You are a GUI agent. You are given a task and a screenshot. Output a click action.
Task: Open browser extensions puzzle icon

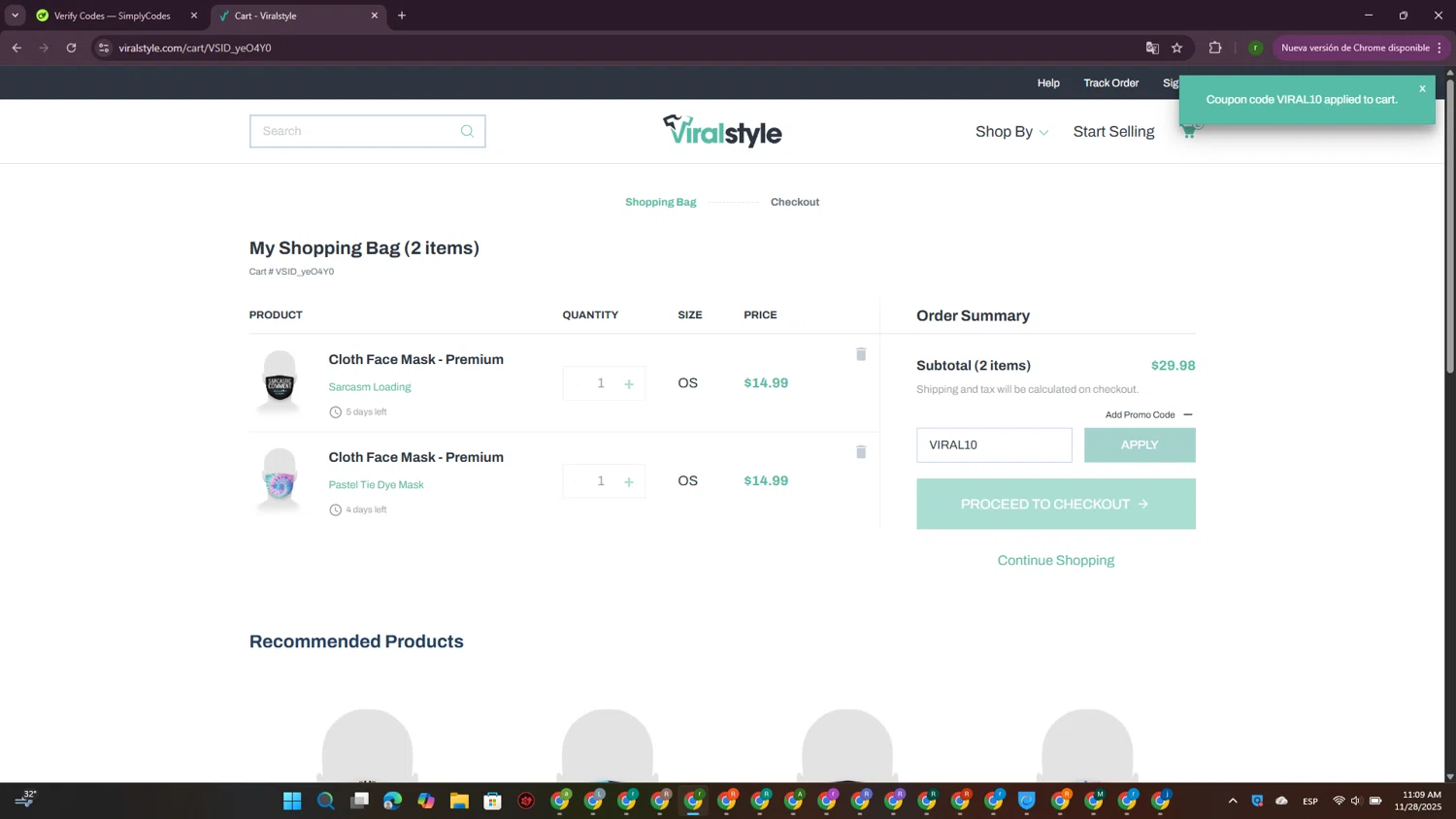tap(1214, 48)
